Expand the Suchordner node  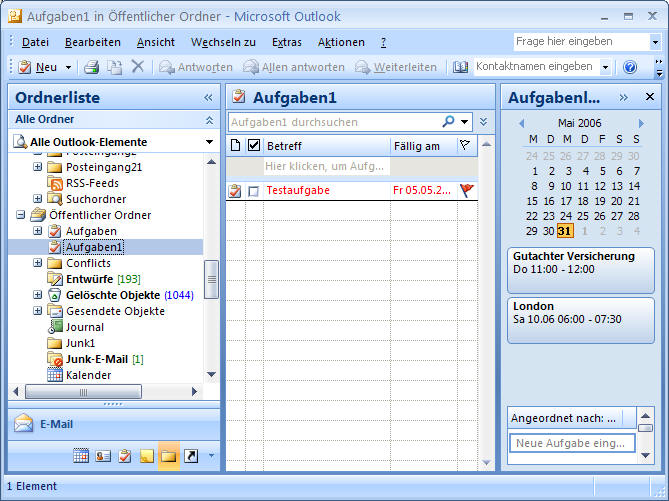[x=38, y=199]
